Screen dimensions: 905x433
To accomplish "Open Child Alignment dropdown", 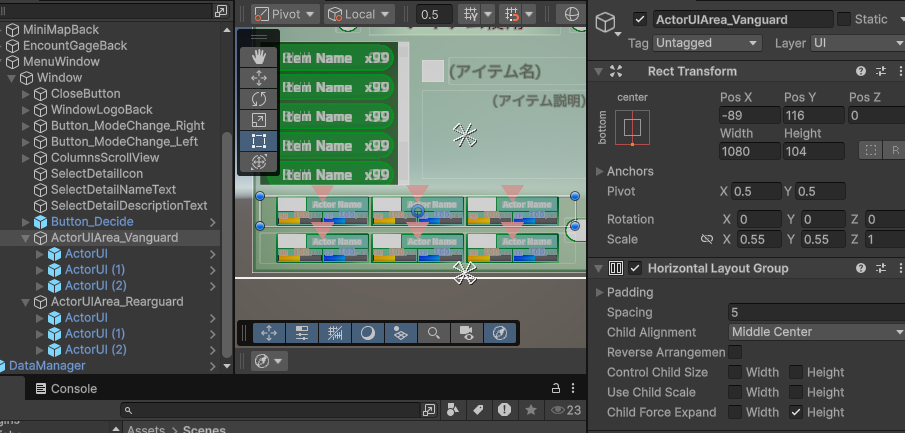I will 815,332.
